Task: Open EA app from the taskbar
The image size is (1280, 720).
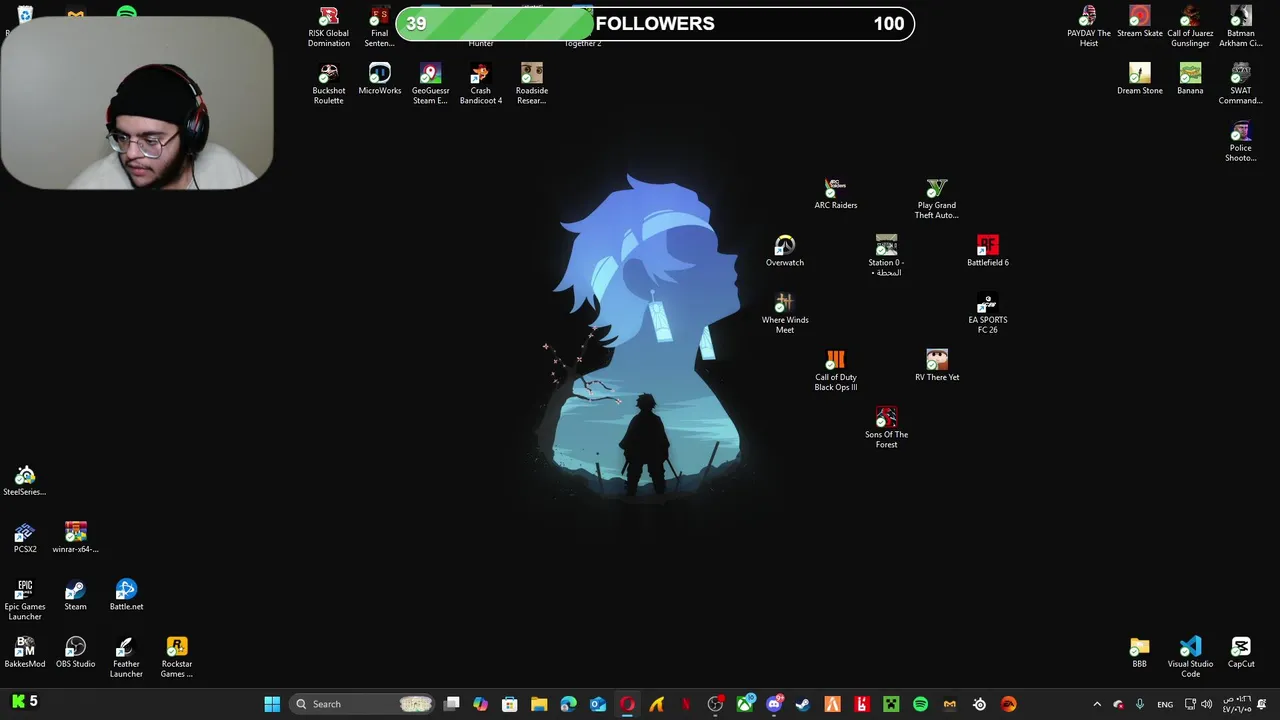Action: [1008, 704]
